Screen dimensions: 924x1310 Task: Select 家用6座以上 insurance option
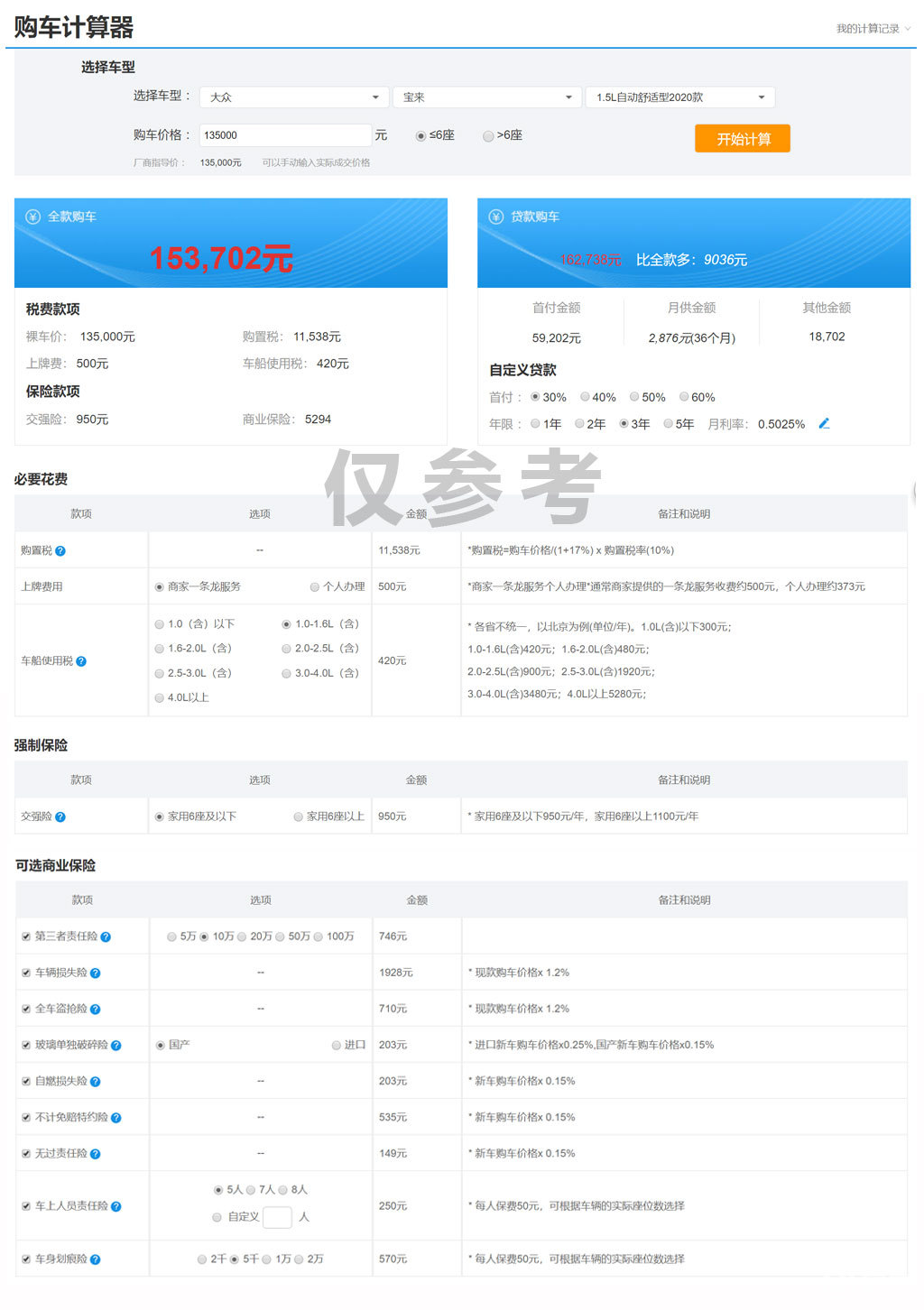pos(298,817)
